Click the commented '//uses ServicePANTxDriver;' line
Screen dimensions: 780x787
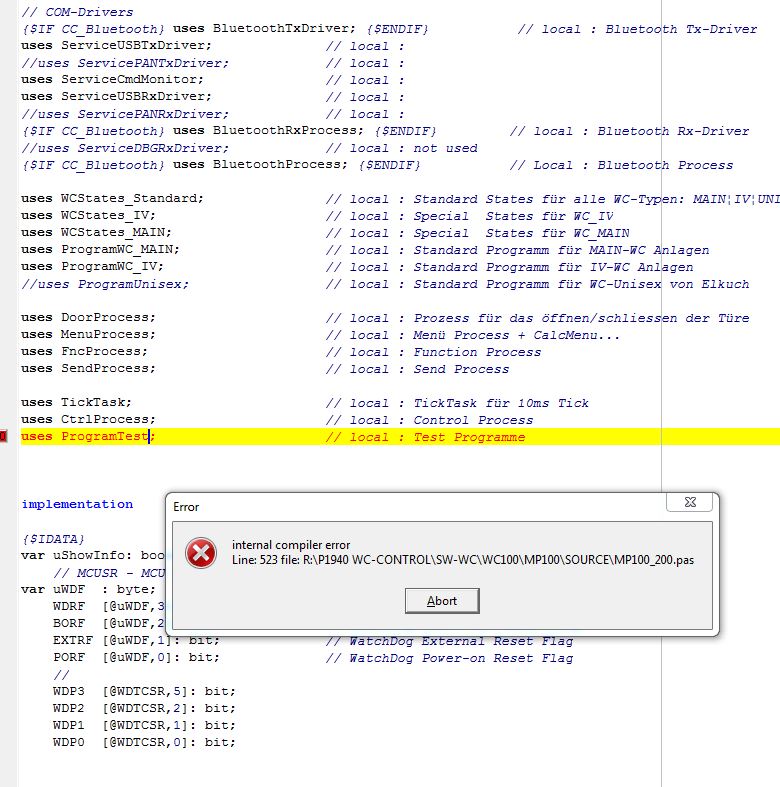point(124,63)
